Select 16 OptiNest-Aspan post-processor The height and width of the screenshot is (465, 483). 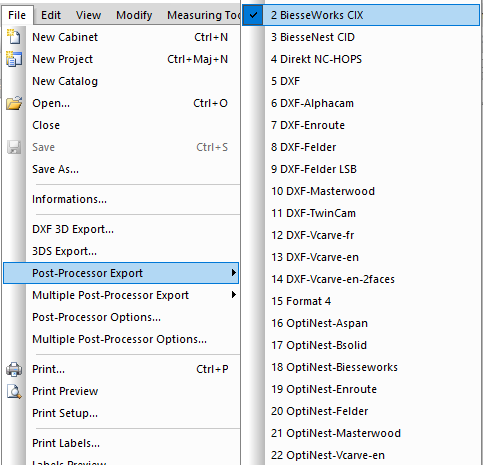pos(361,323)
